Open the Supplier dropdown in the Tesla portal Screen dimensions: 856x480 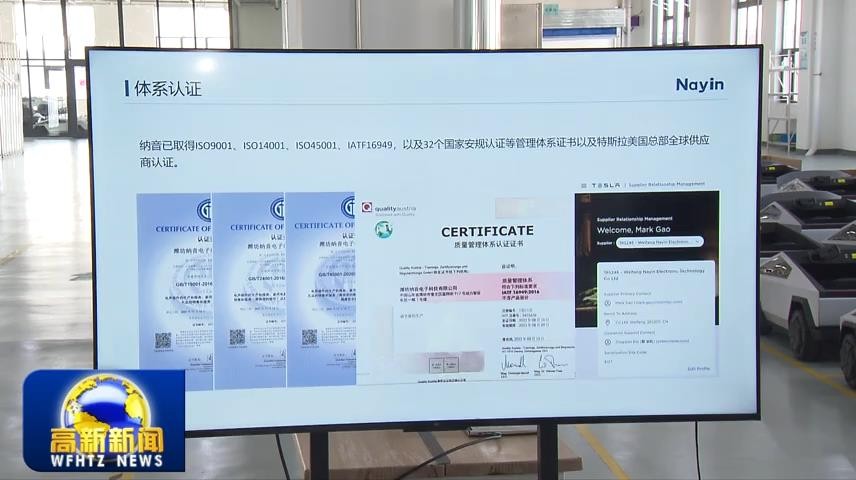659,242
